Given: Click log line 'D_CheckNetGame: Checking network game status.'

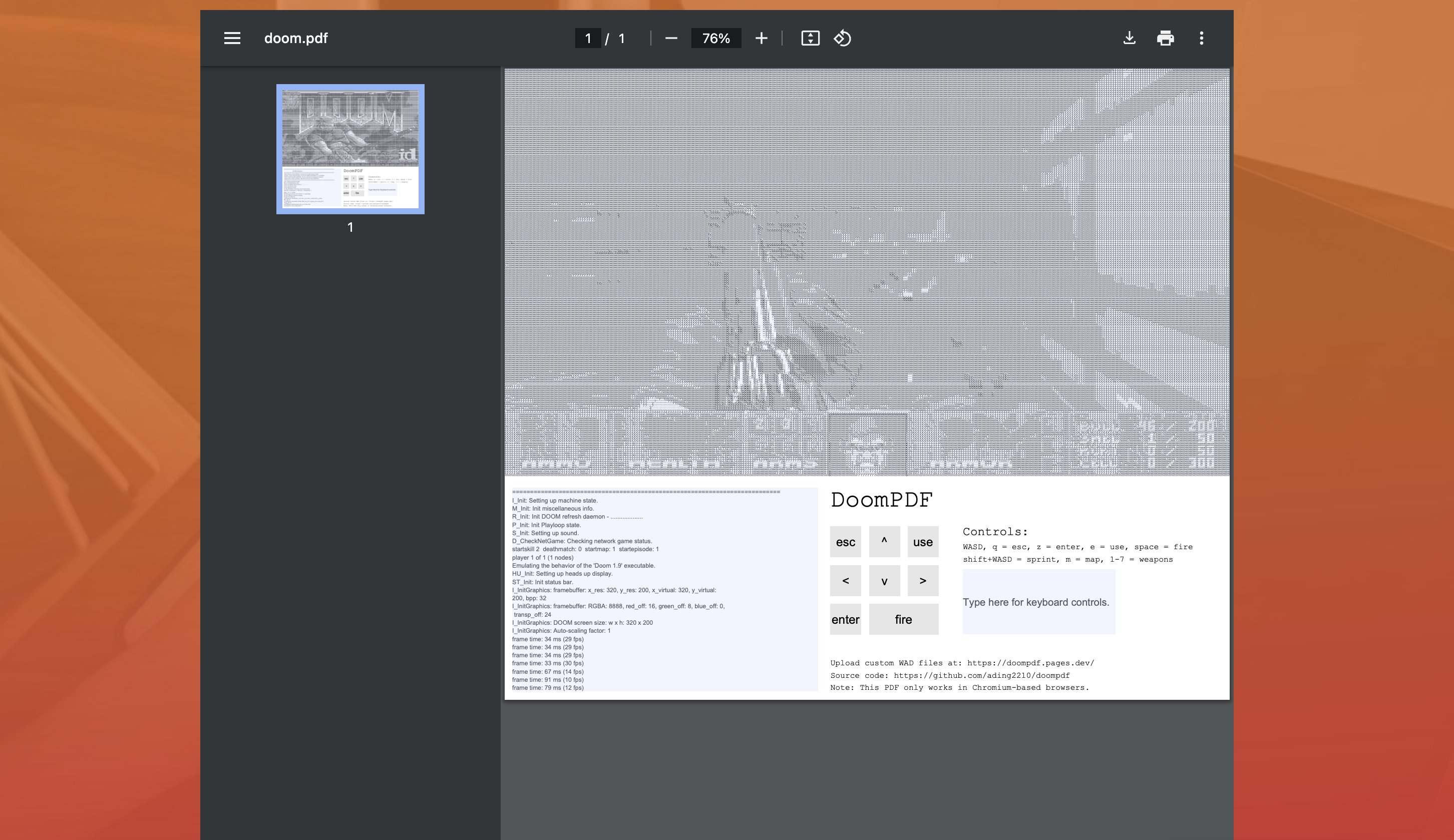Looking at the screenshot, I should tap(582, 541).
